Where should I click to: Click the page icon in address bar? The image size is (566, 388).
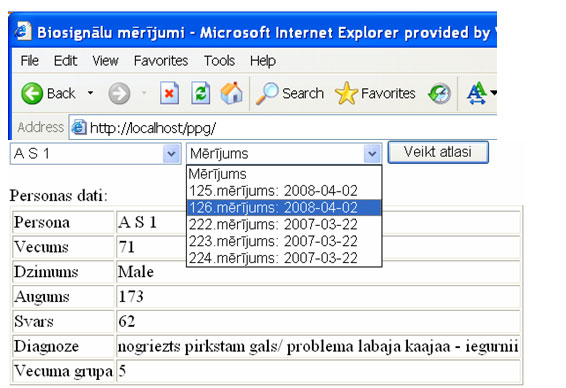[x=78, y=127]
